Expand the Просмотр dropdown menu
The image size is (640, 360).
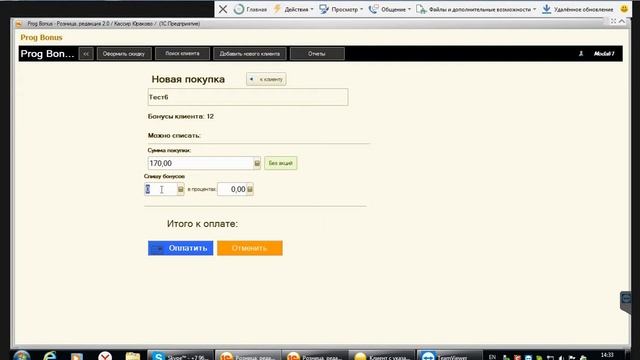[x=341, y=9]
